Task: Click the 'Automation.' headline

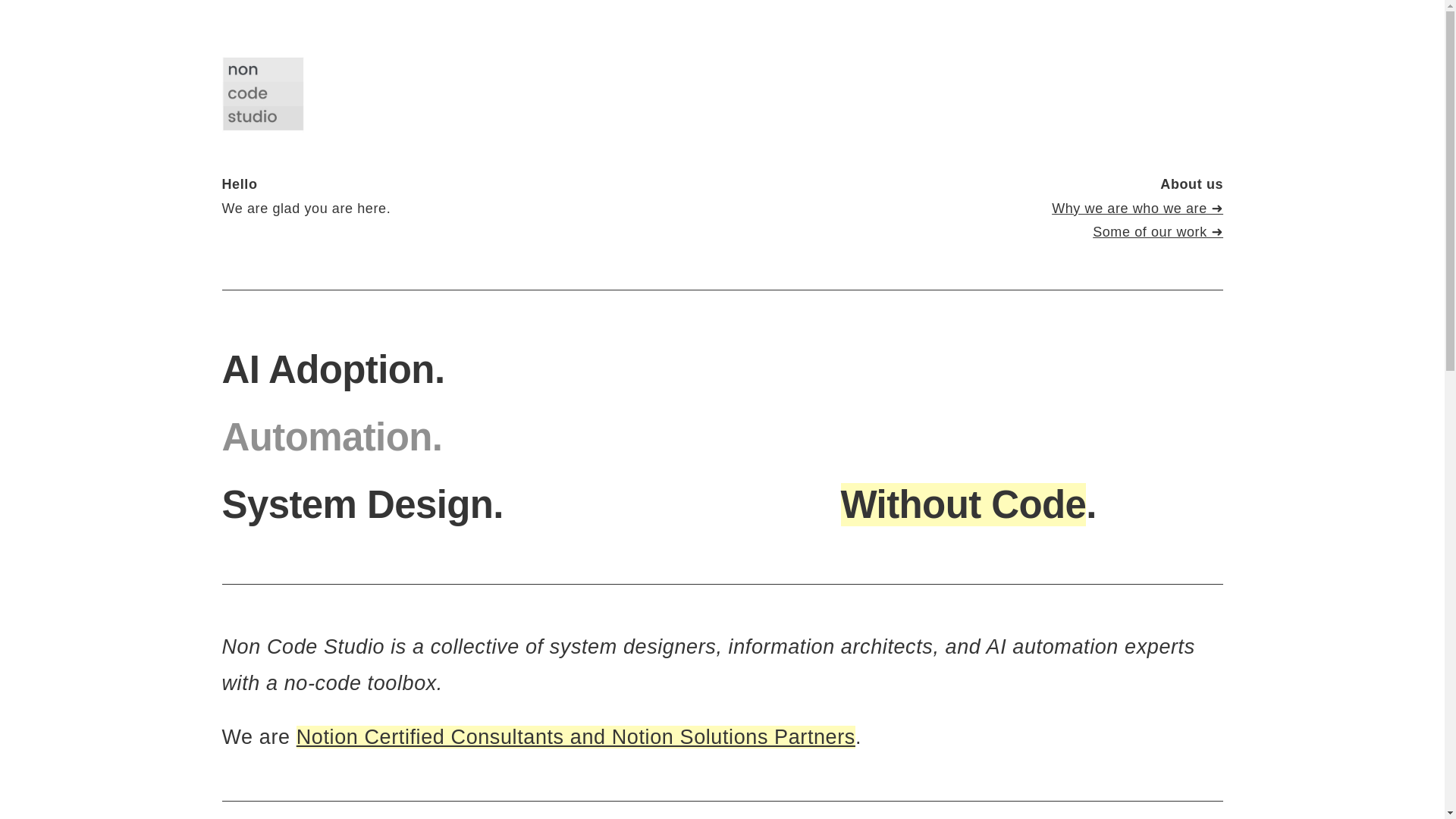Action: tap(331, 438)
